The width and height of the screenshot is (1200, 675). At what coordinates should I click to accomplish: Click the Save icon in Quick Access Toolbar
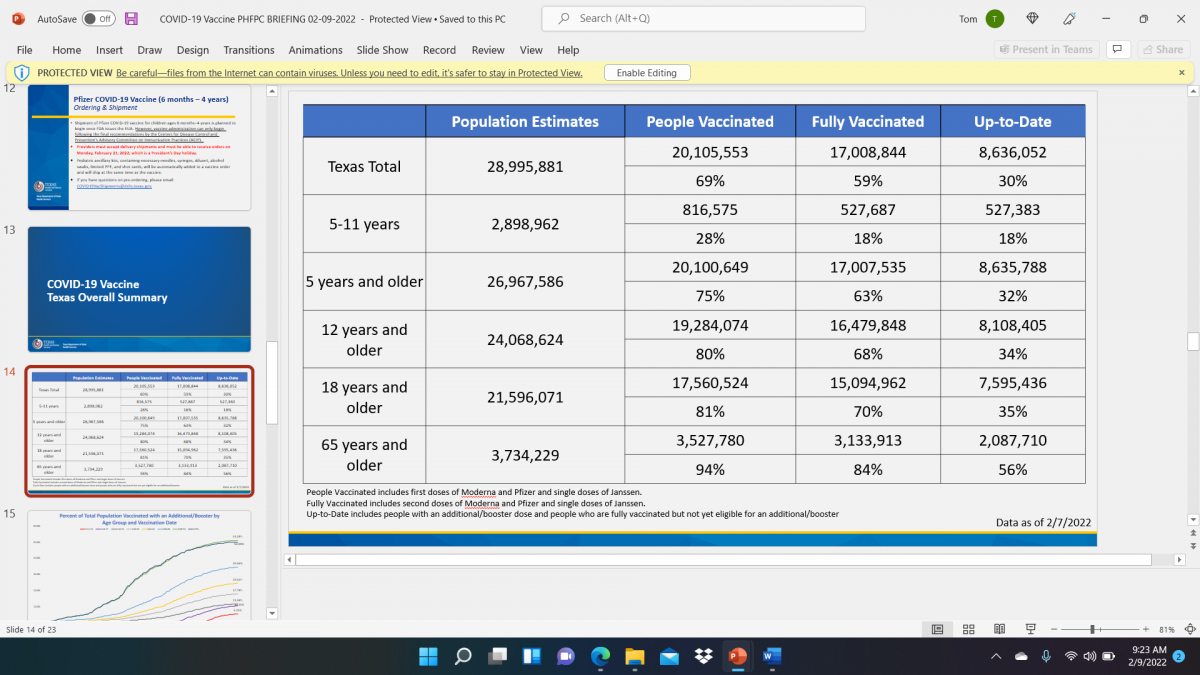click(131, 18)
